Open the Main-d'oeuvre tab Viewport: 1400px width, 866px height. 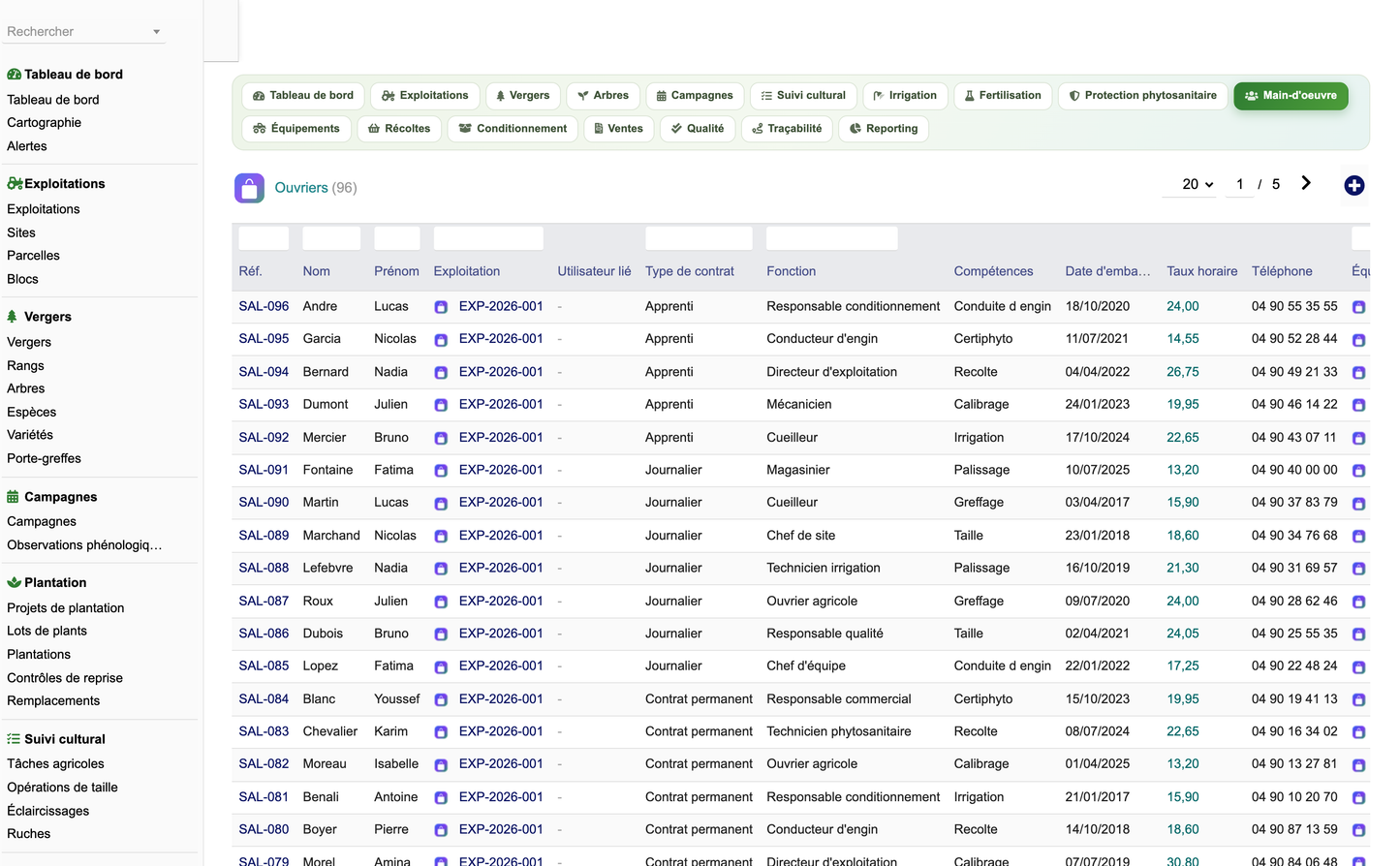(x=1291, y=96)
